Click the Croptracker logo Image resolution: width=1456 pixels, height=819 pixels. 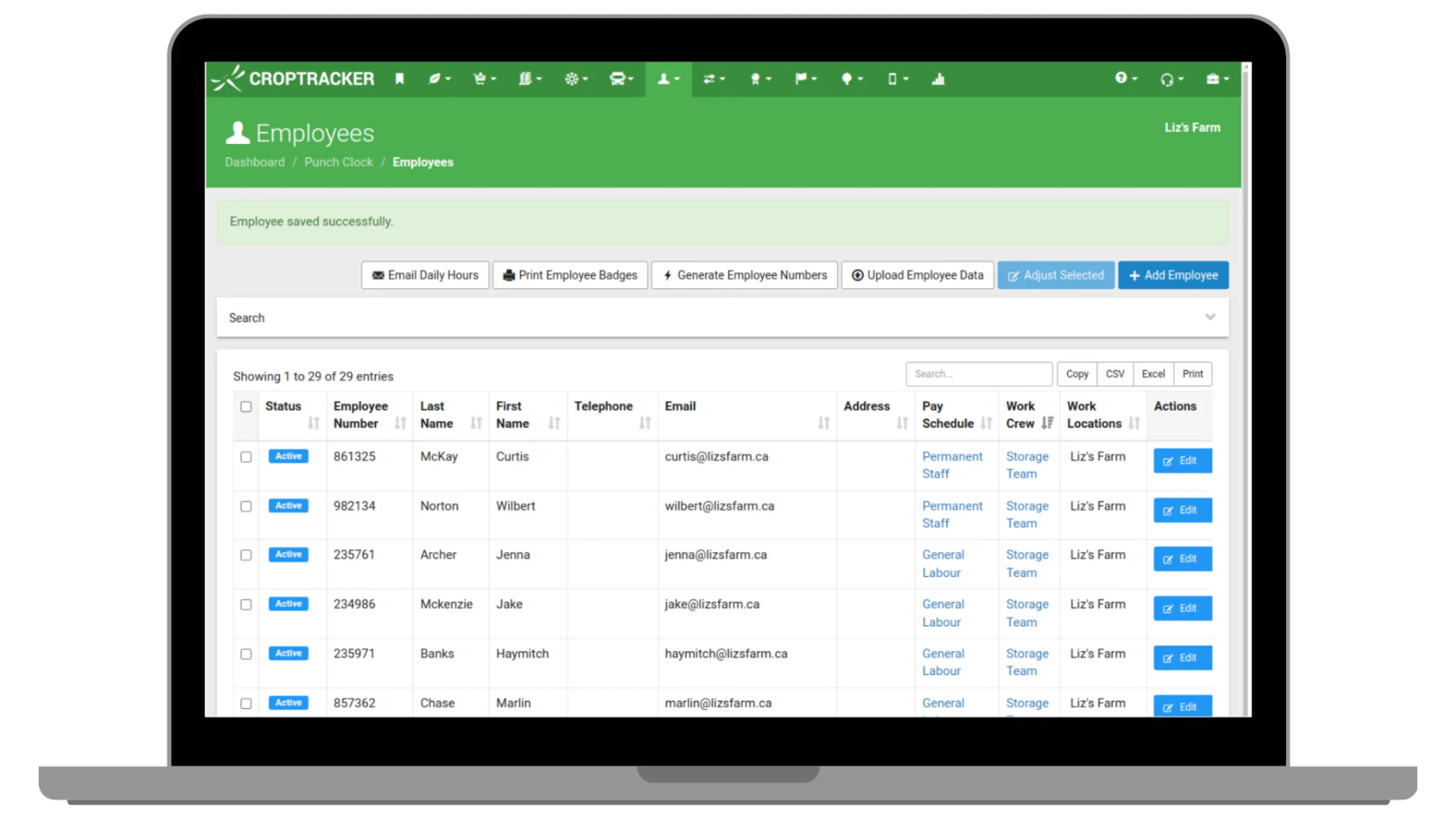coord(293,79)
